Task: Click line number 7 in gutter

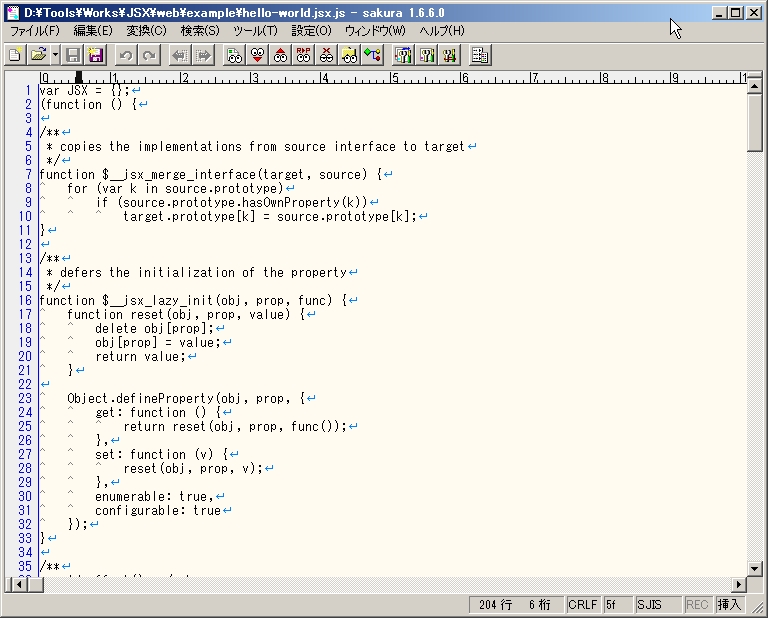Action: pos(28,174)
